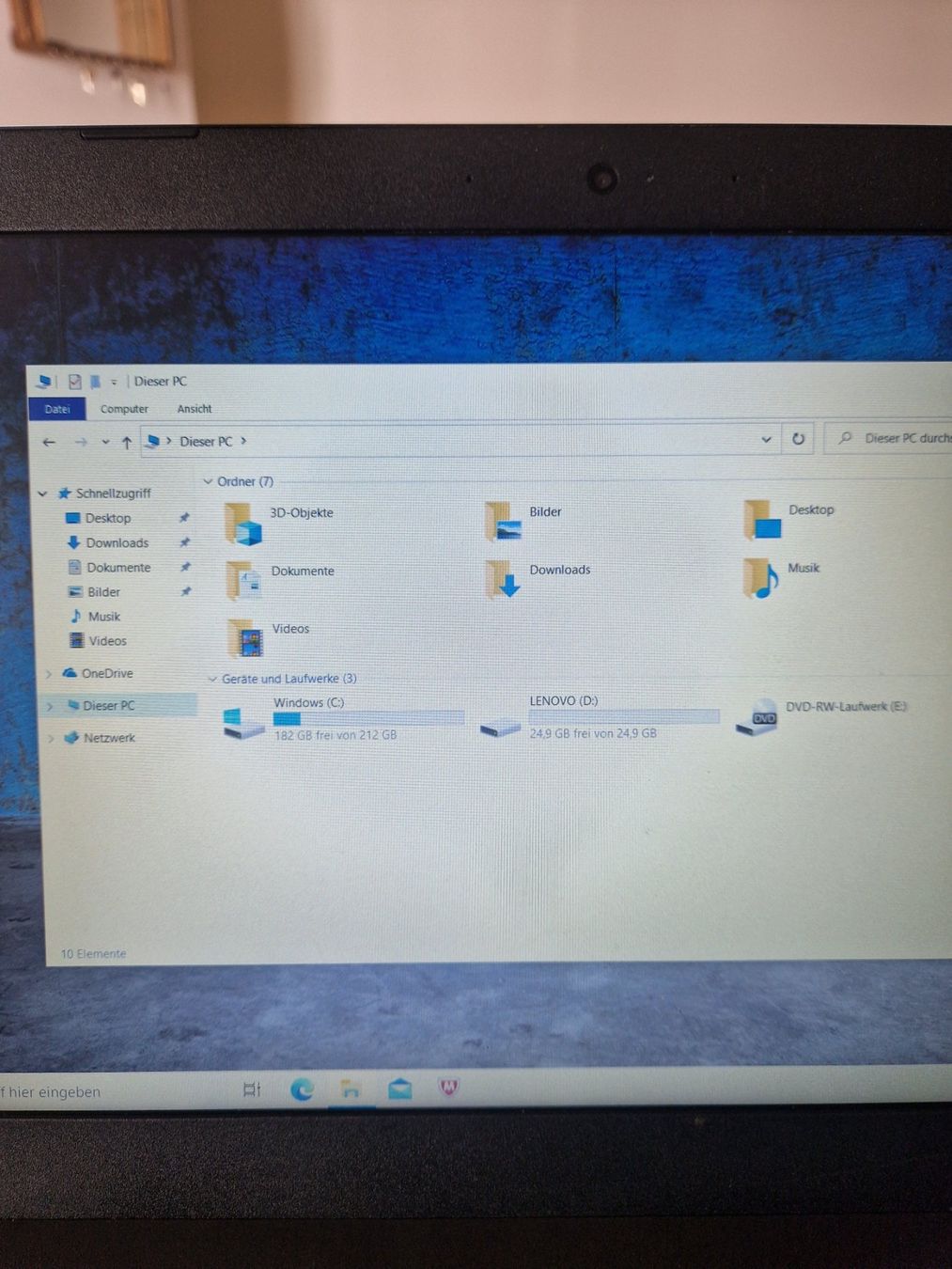
Task: Open the Desktop folder in Ordner section
Action: [x=788, y=520]
